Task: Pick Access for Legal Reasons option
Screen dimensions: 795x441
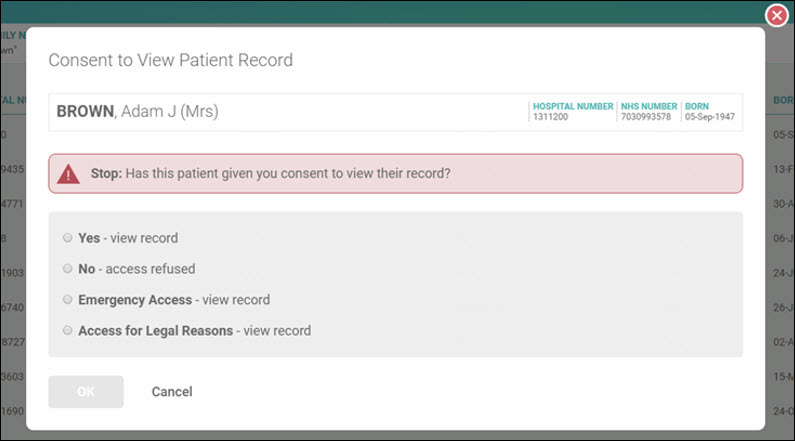Action: coord(67,330)
